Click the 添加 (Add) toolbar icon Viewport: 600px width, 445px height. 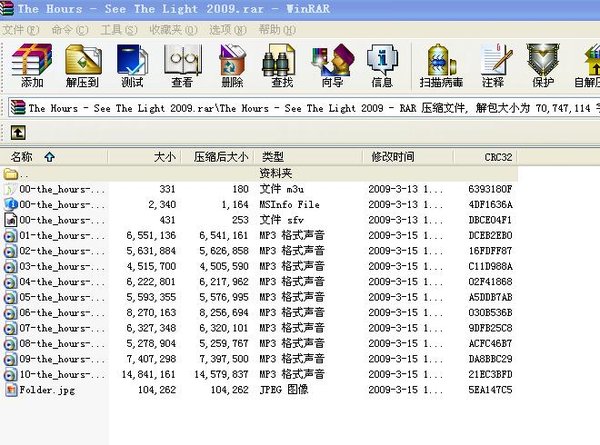point(32,60)
